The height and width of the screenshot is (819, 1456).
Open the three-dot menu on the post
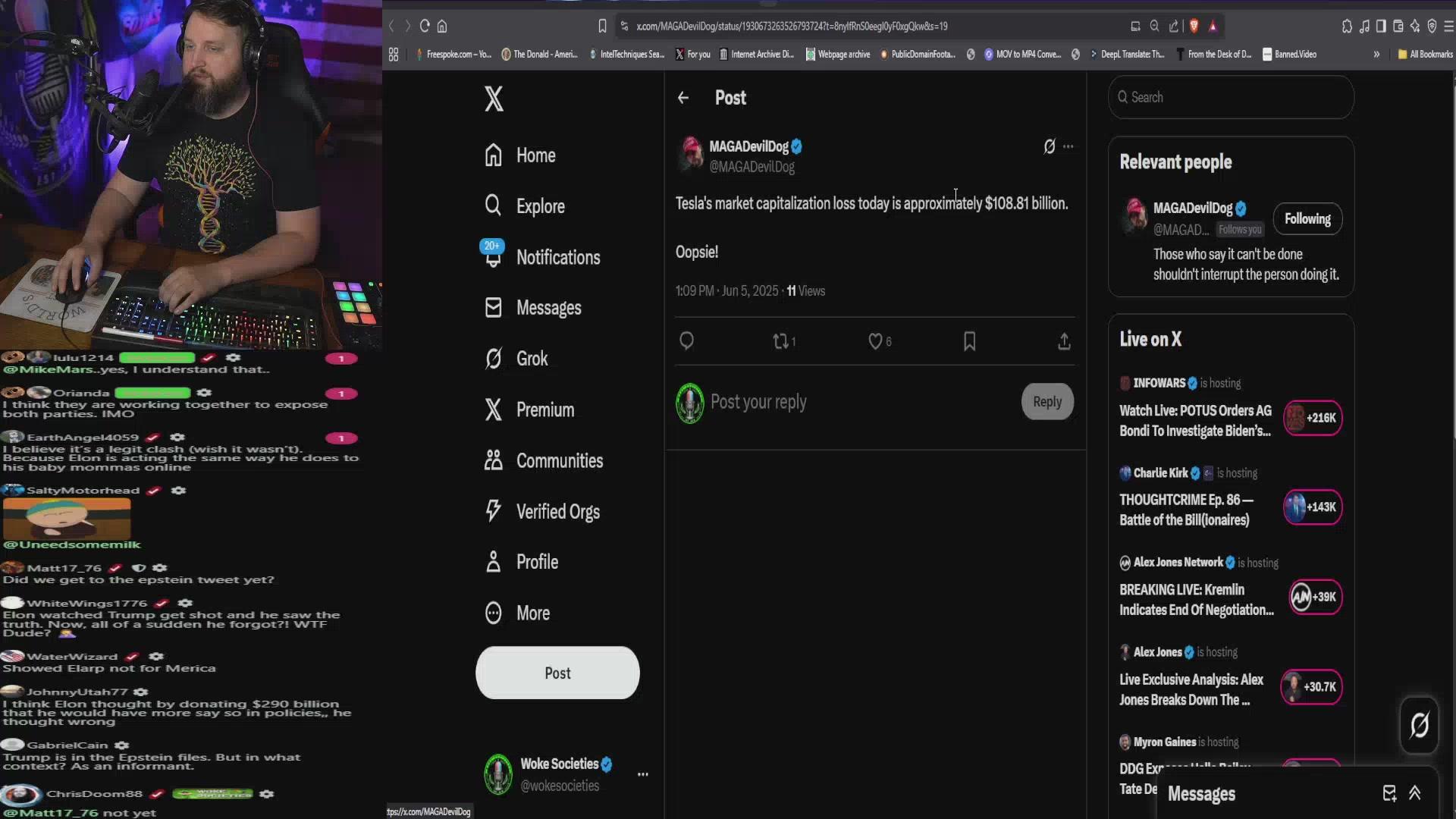[x=1068, y=146]
